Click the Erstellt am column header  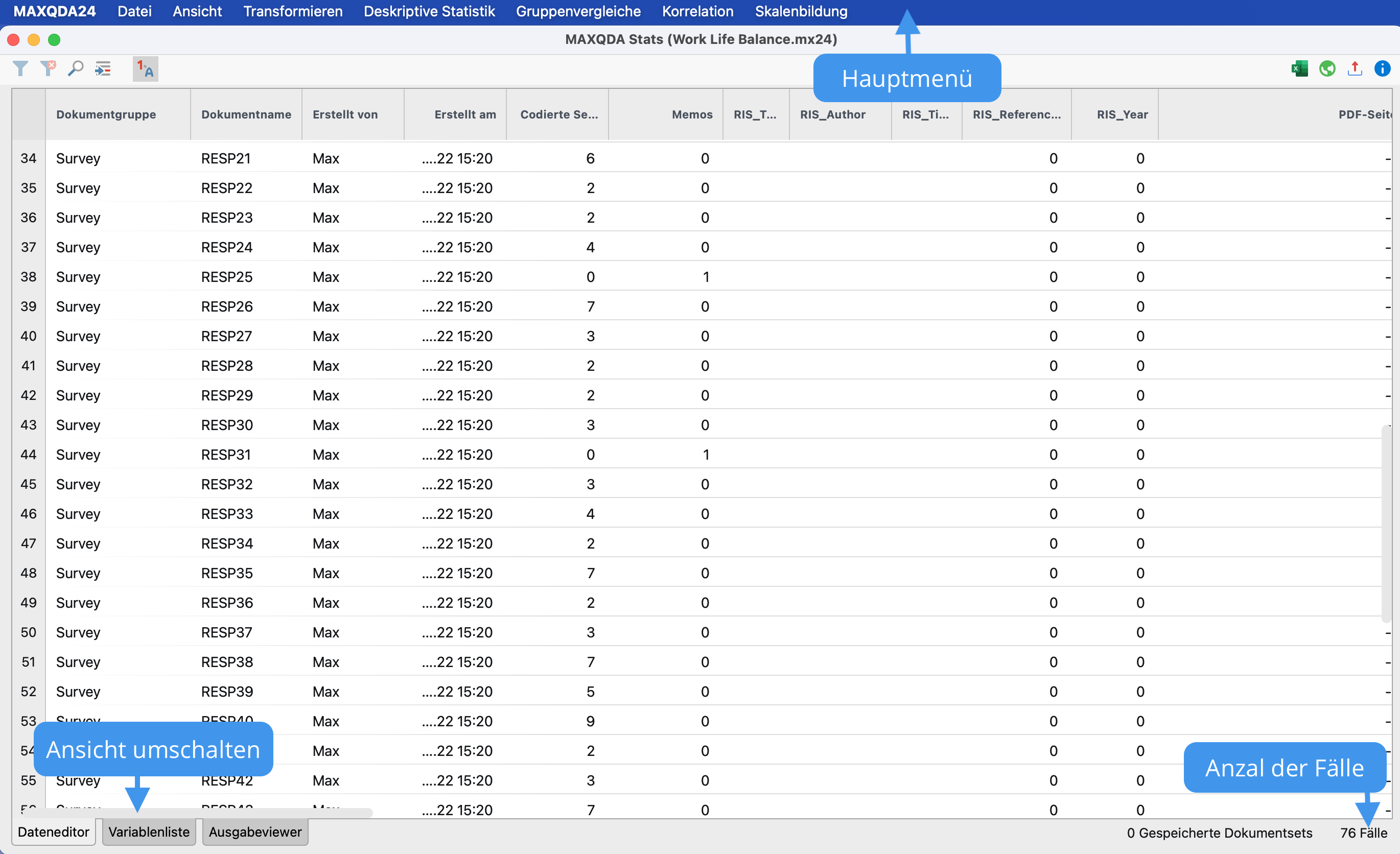455,114
